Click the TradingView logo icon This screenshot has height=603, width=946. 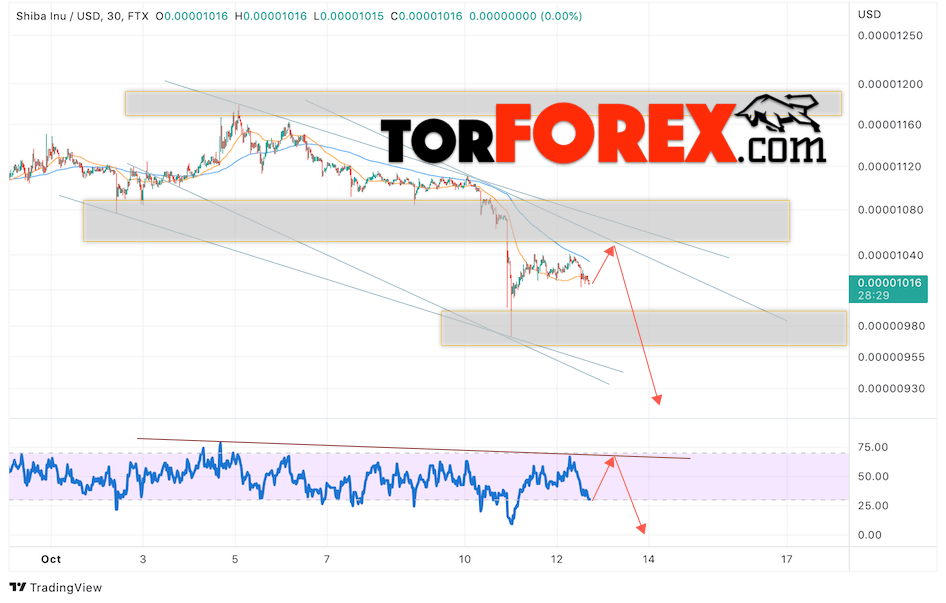pyautogui.click(x=17, y=587)
